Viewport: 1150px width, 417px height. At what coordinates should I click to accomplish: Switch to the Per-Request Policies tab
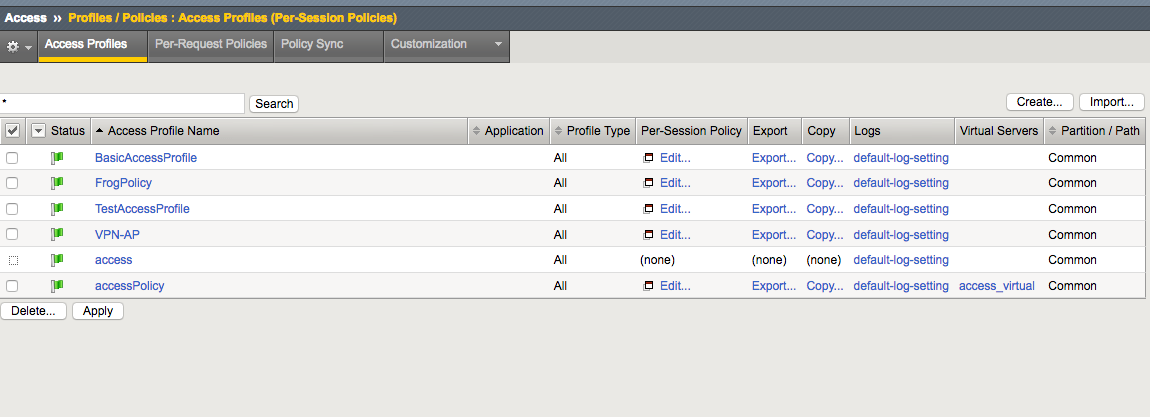211,44
